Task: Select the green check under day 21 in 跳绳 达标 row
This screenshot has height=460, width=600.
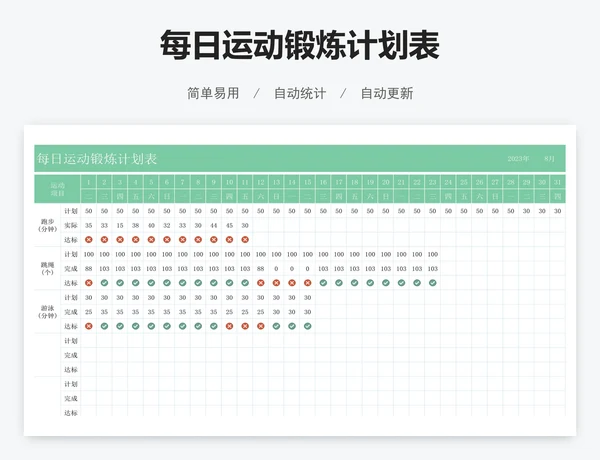Action: click(x=401, y=283)
